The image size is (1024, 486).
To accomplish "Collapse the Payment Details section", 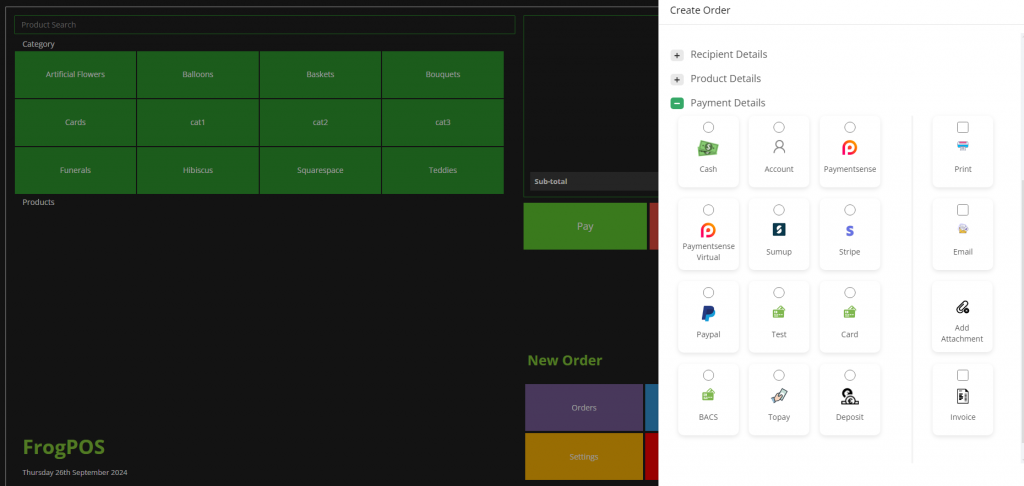I will click(x=677, y=103).
